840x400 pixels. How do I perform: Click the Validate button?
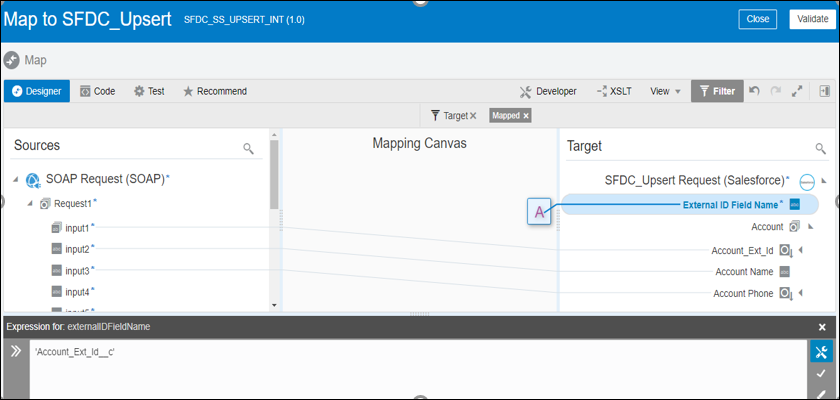(x=812, y=19)
